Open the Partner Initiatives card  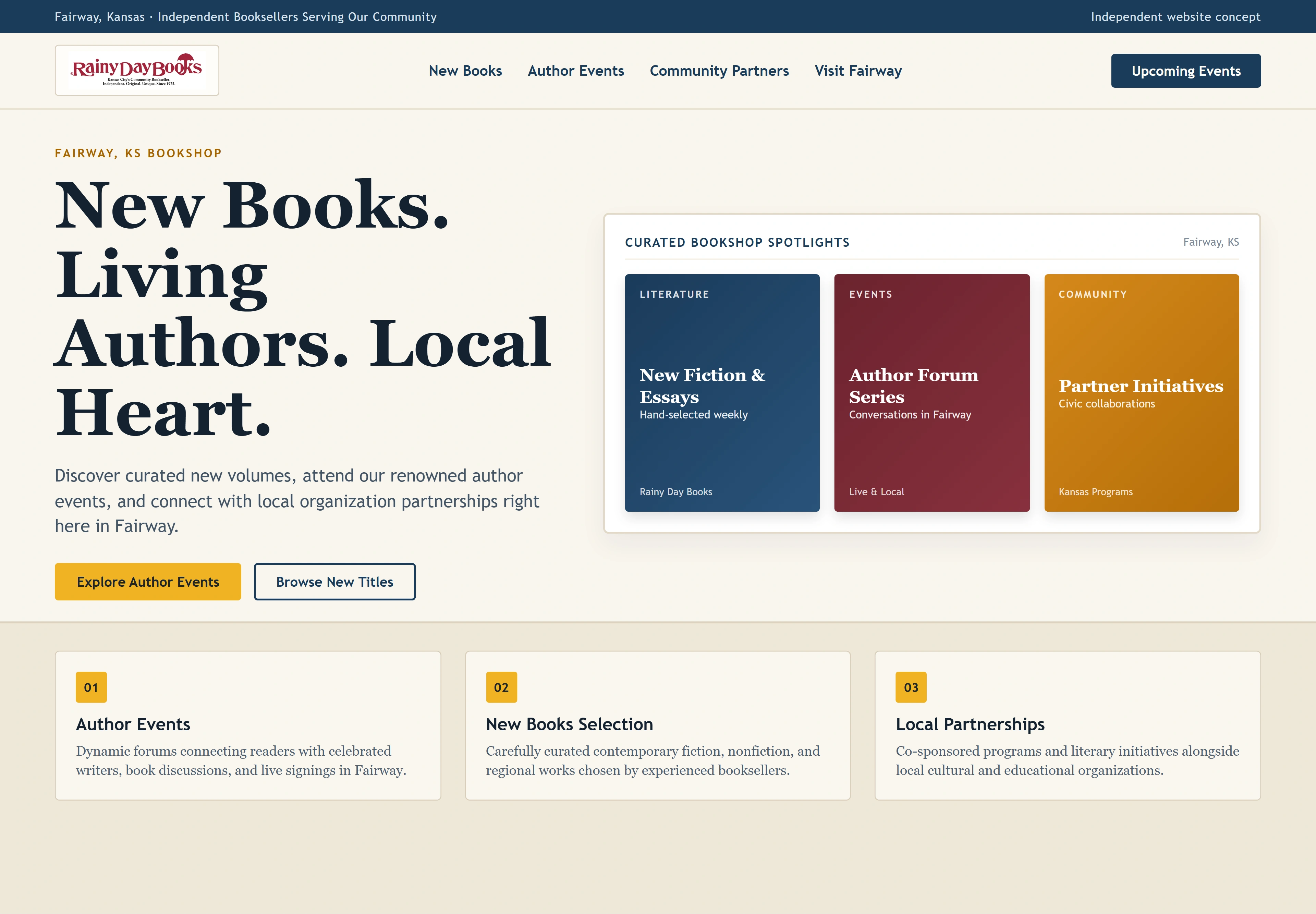pos(1141,392)
